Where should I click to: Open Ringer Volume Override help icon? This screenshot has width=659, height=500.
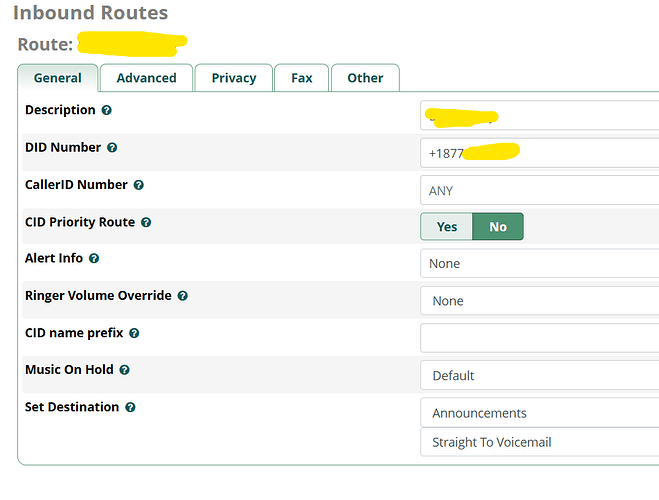point(182,296)
